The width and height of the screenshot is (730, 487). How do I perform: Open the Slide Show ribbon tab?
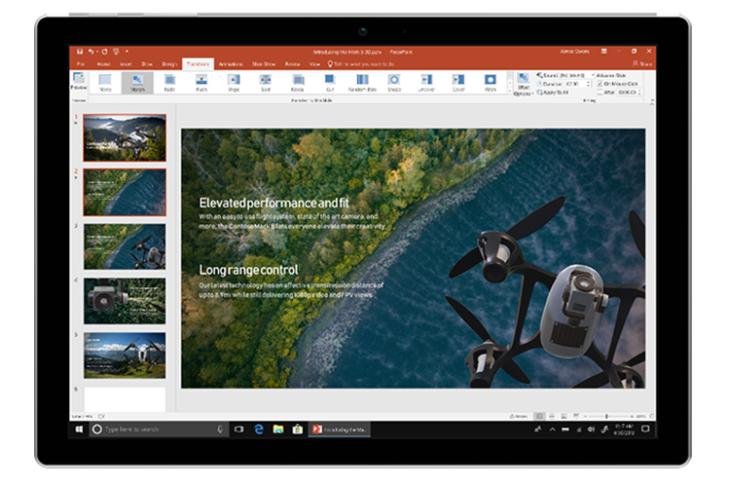[x=264, y=64]
